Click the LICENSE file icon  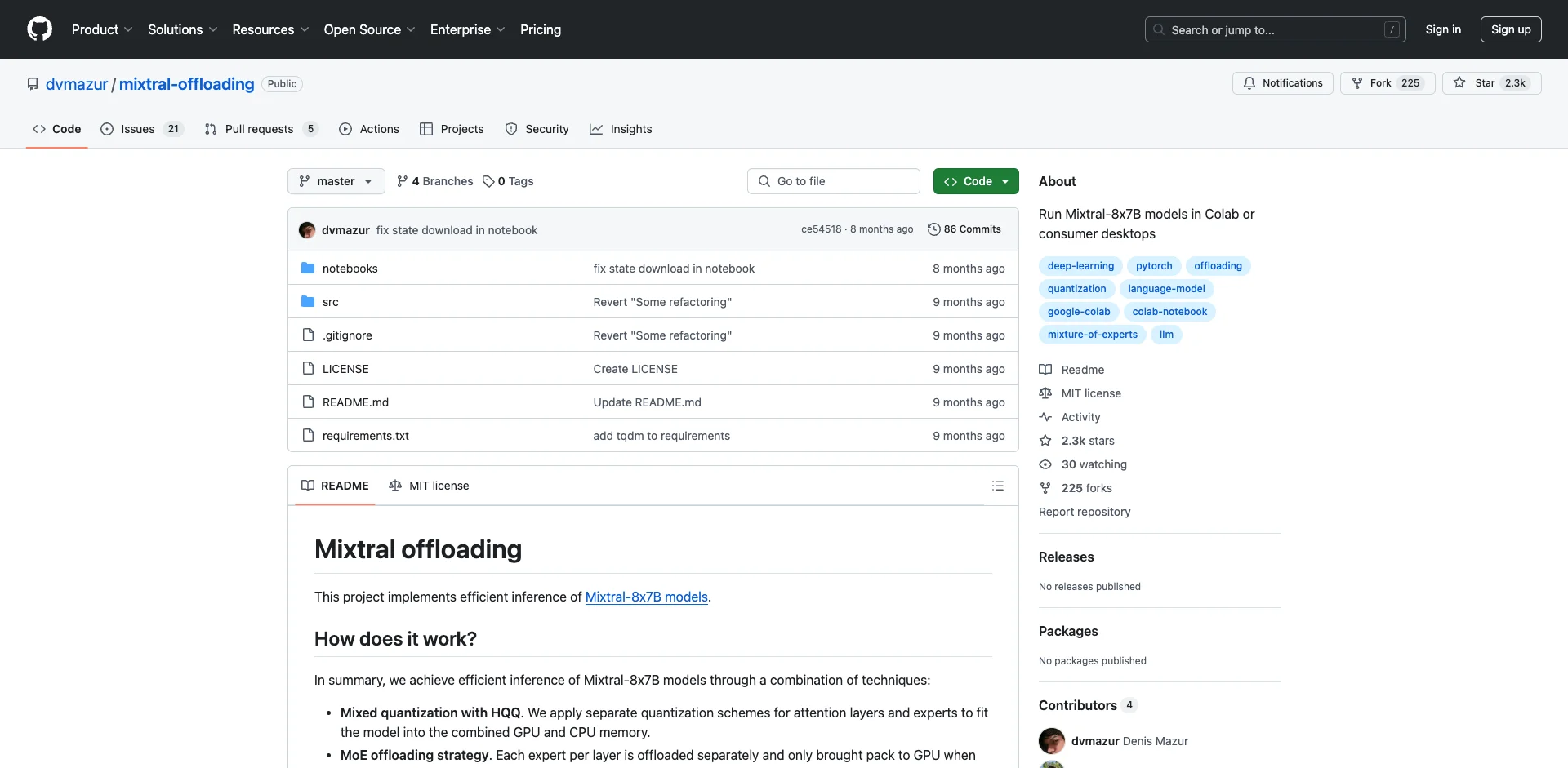tap(308, 369)
